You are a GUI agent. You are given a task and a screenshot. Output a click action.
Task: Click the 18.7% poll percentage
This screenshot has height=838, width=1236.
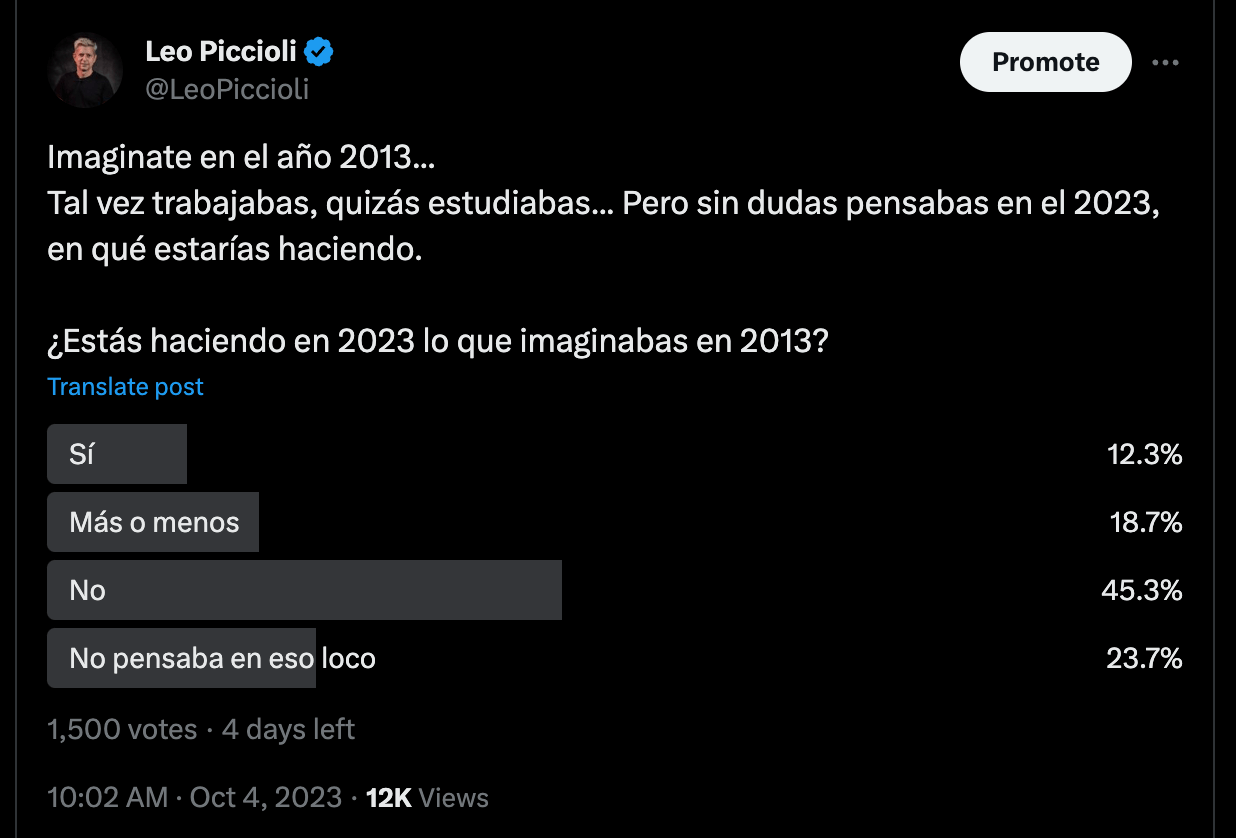(x=1144, y=523)
